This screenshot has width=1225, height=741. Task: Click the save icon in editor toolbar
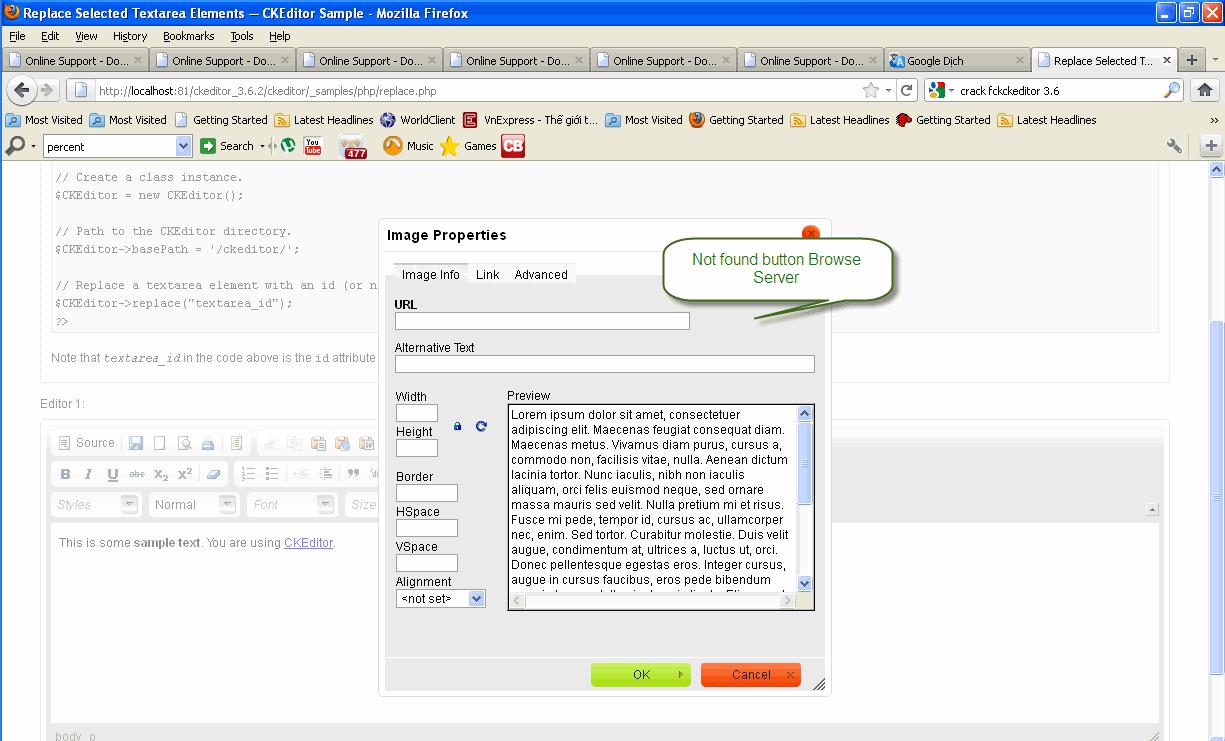pyautogui.click(x=135, y=443)
